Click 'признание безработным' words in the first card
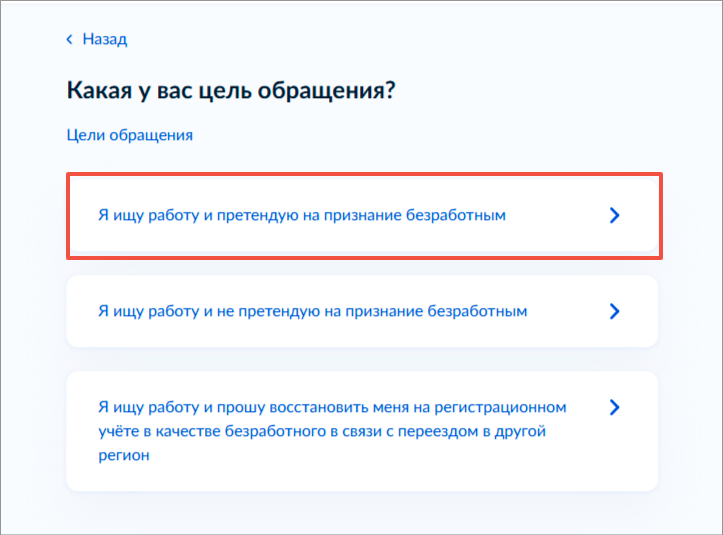 click(x=415, y=215)
